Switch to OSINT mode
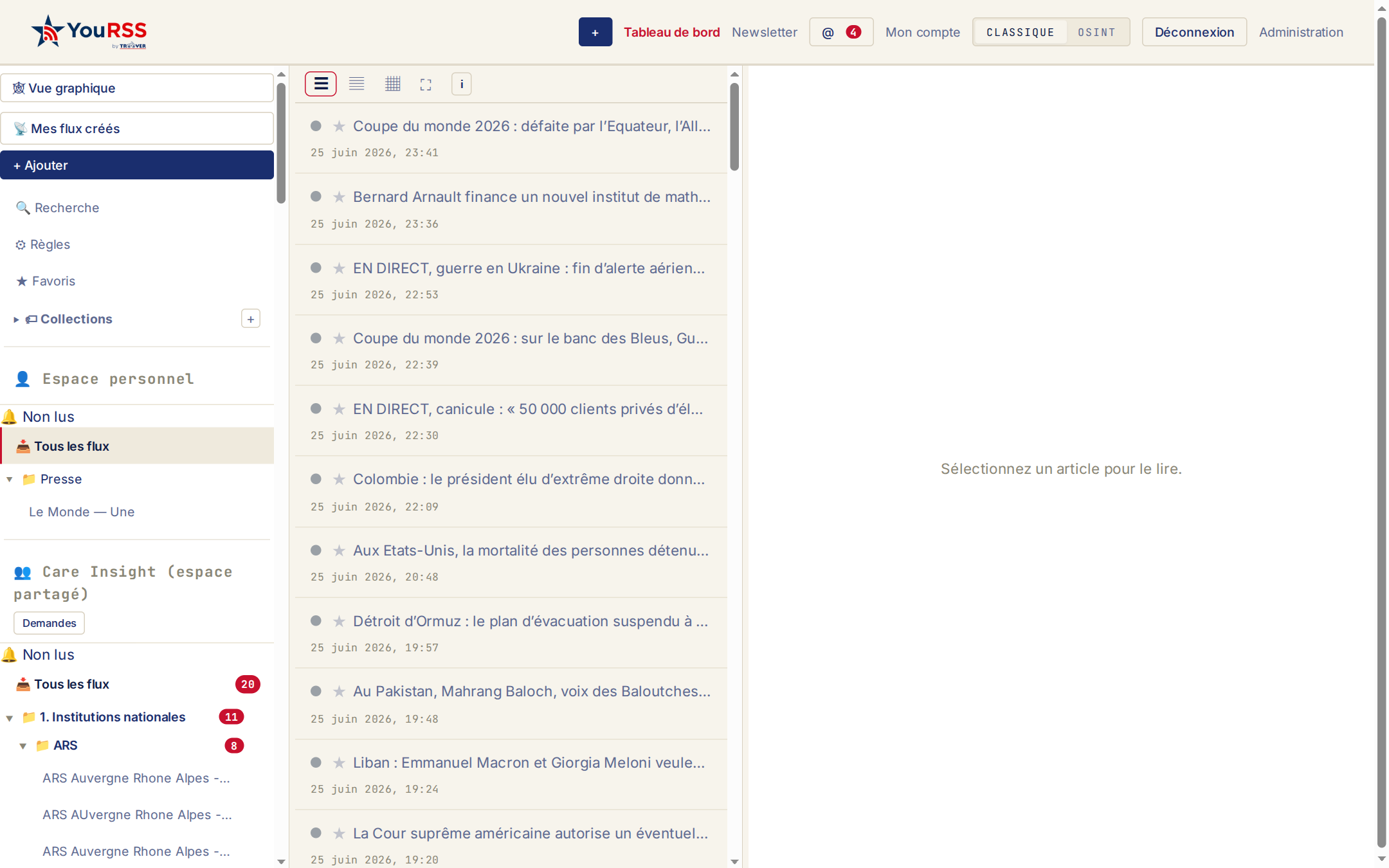The width and height of the screenshot is (1389, 868). 1096,32
